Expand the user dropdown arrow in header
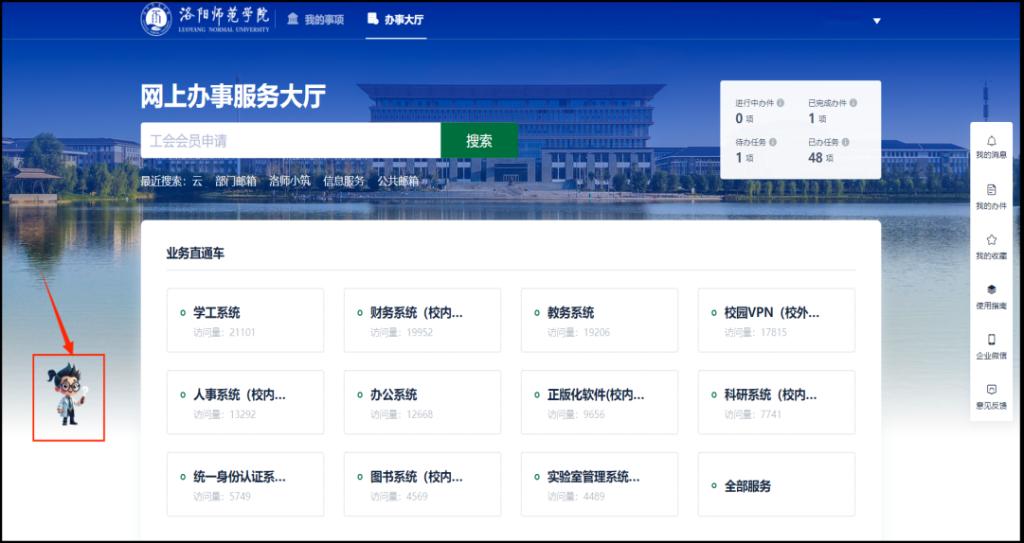1024x543 pixels. pyautogui.click(x=877, y=21)
